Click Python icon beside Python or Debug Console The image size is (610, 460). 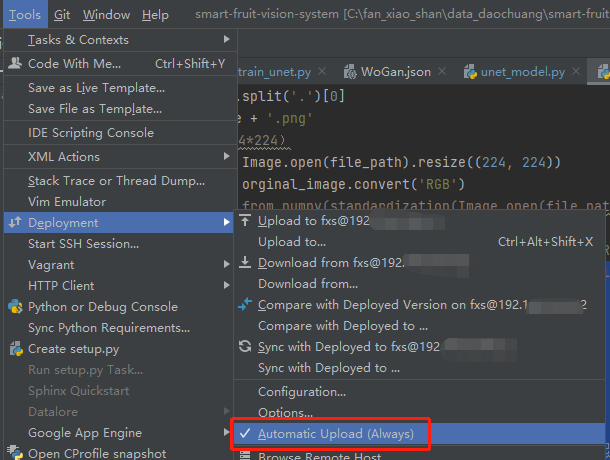15,307
